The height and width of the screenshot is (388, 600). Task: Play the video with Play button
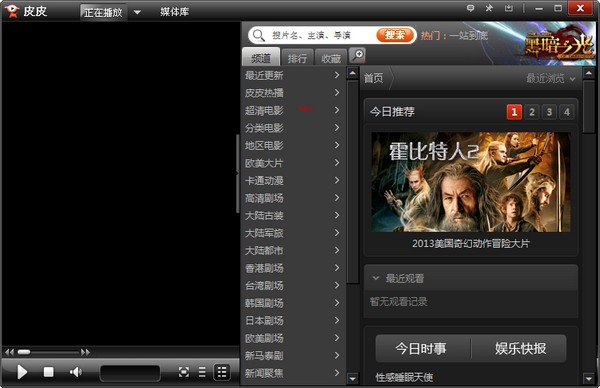click(x=22, y=372)
